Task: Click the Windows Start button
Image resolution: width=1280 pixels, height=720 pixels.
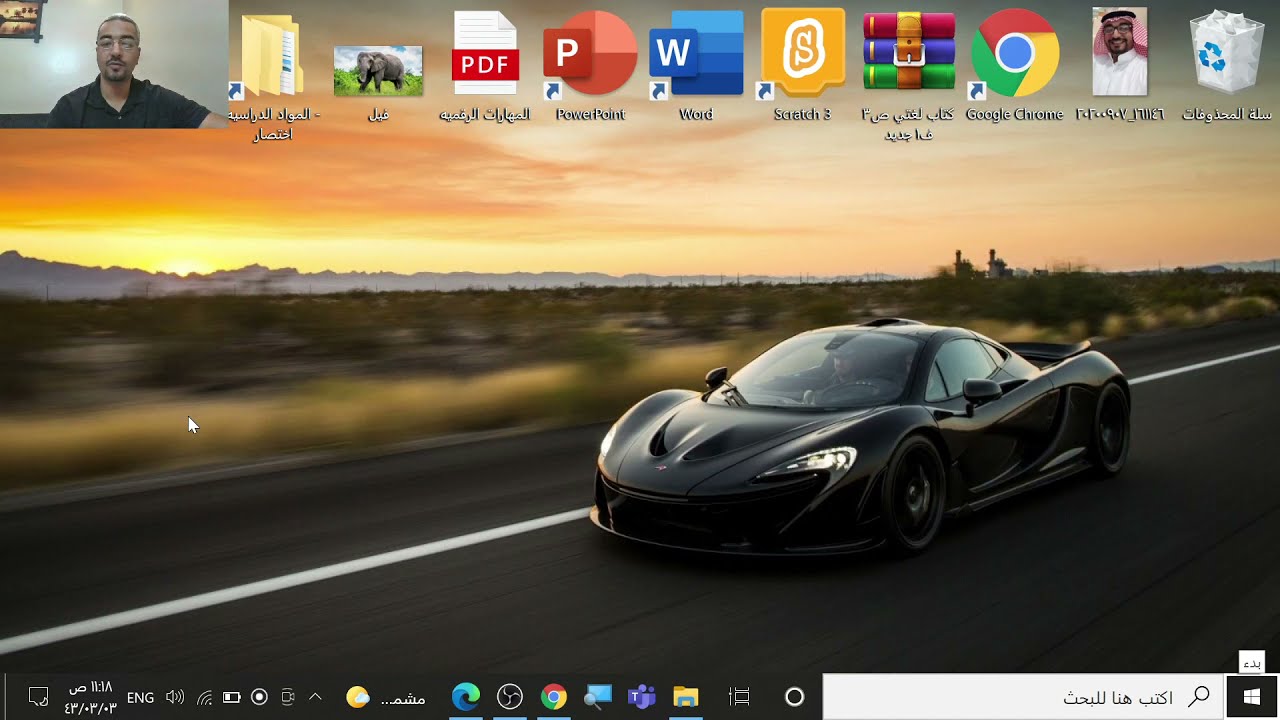Action: (x=1252, y=697)
